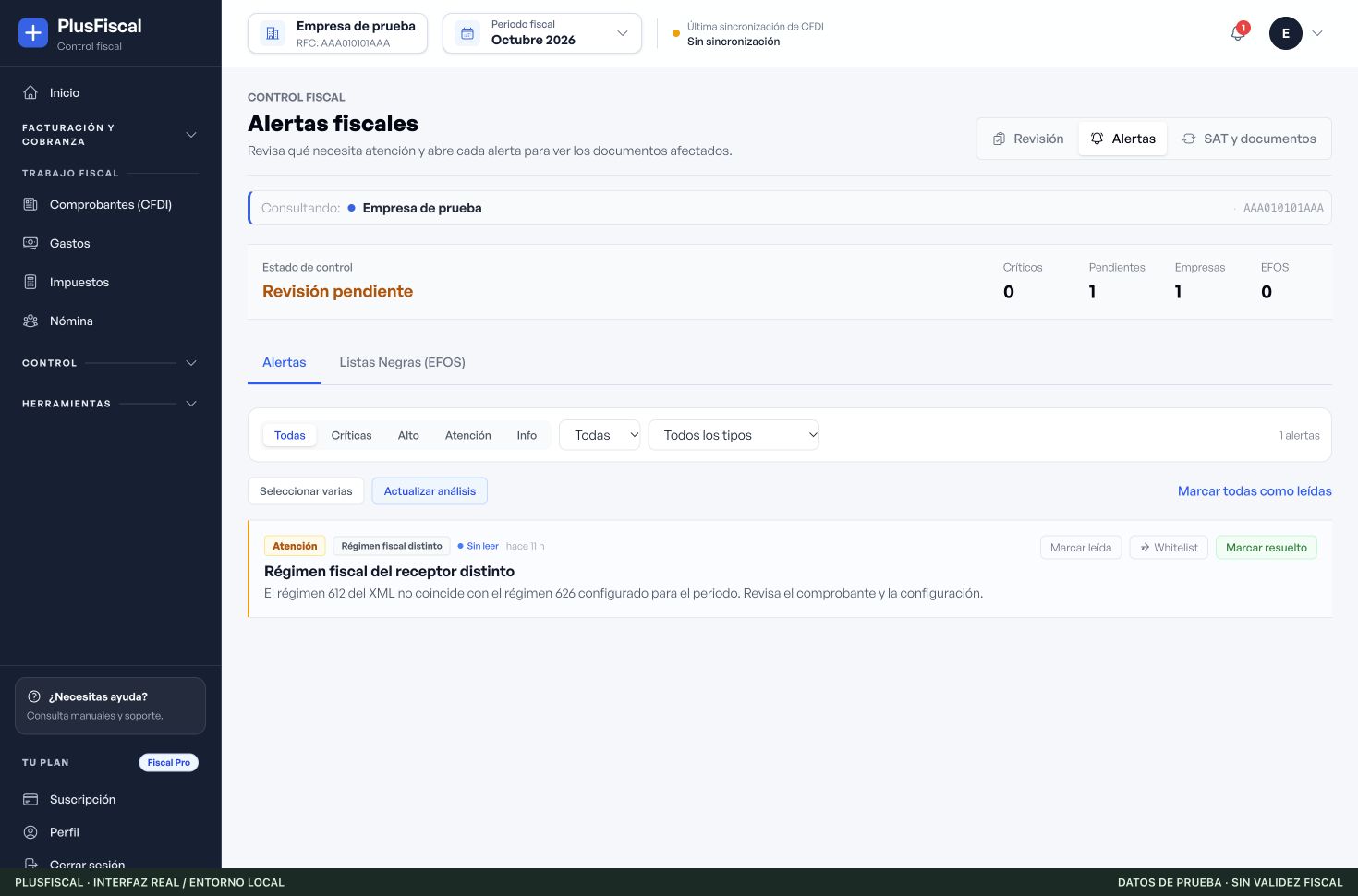The height and width of the screenshot is (896, 1358).
Task: Click the Fiscal Pro plan badge
Action: point(169,762)
